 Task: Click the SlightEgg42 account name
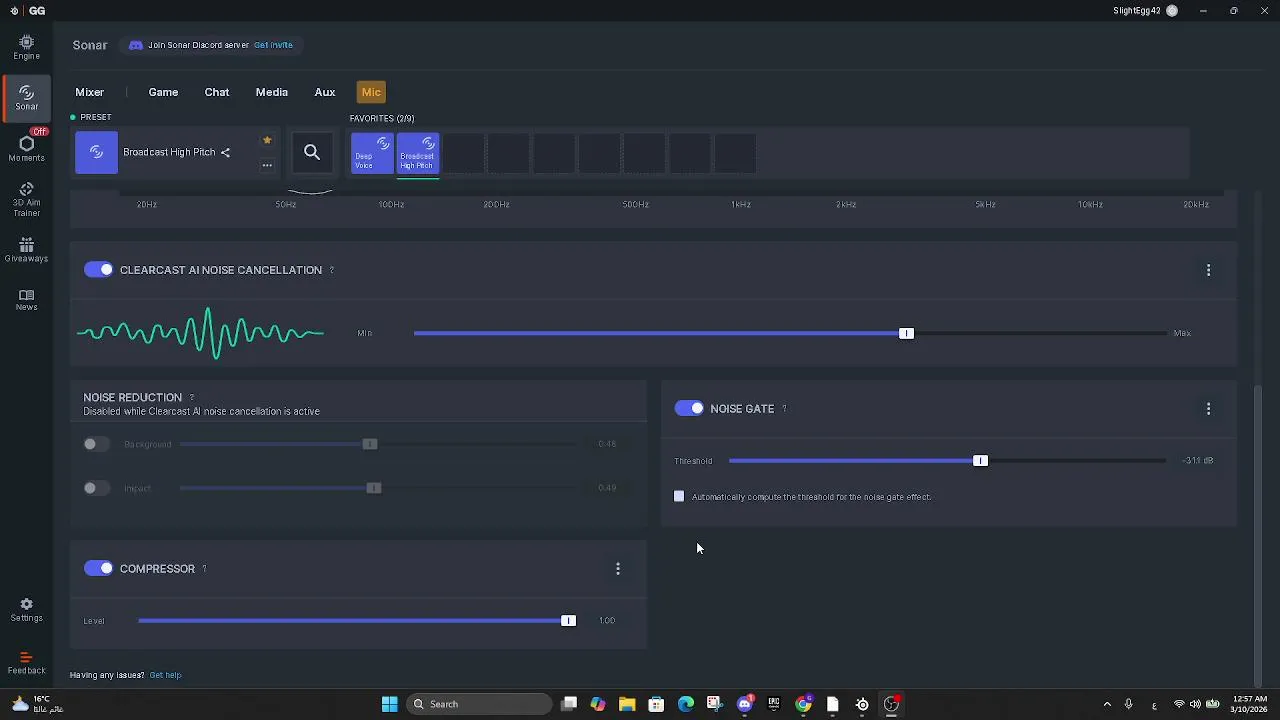tap(1136, 11)
